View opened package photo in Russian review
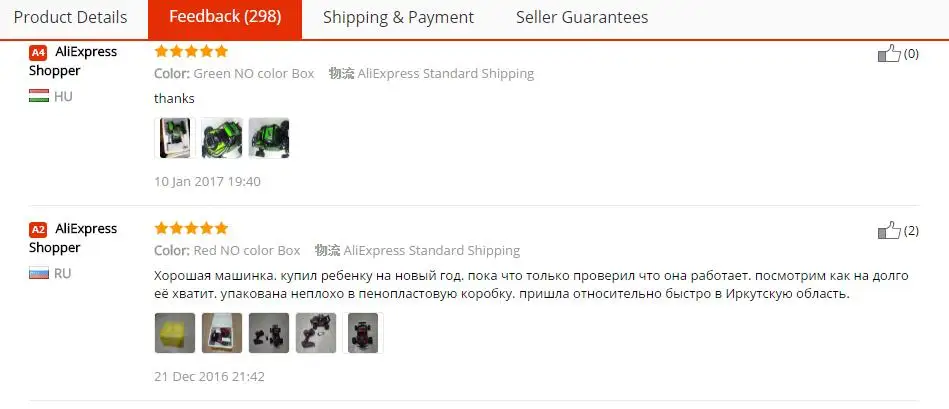This screenshot has width=949, height=409. click(222, 333)
